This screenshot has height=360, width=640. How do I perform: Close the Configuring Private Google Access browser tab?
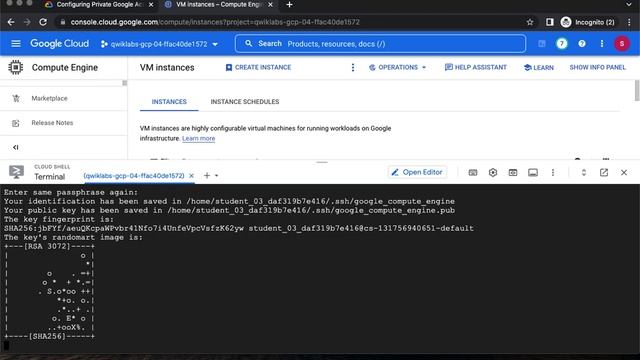click(151, 4)
